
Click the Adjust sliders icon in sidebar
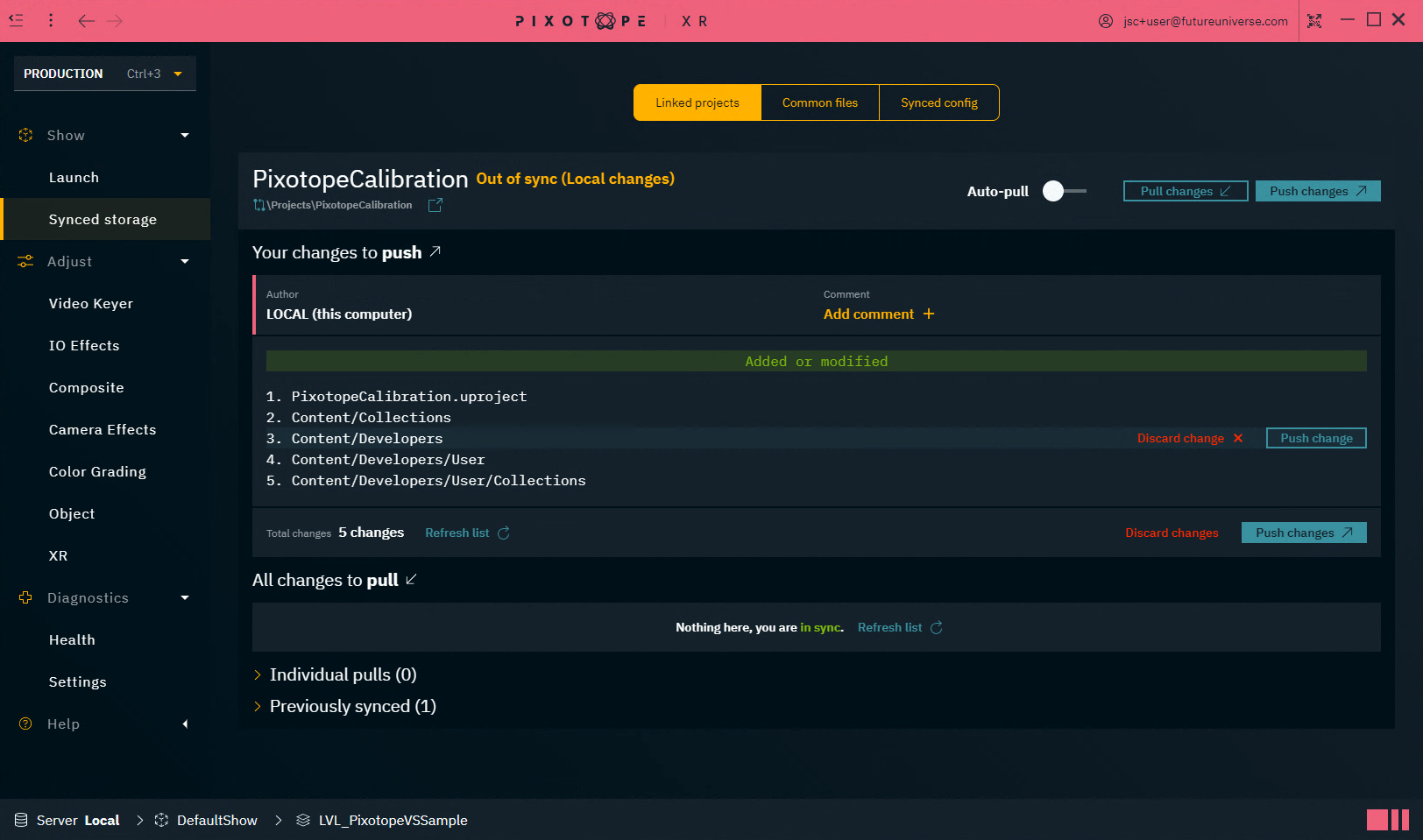point(25,261)
